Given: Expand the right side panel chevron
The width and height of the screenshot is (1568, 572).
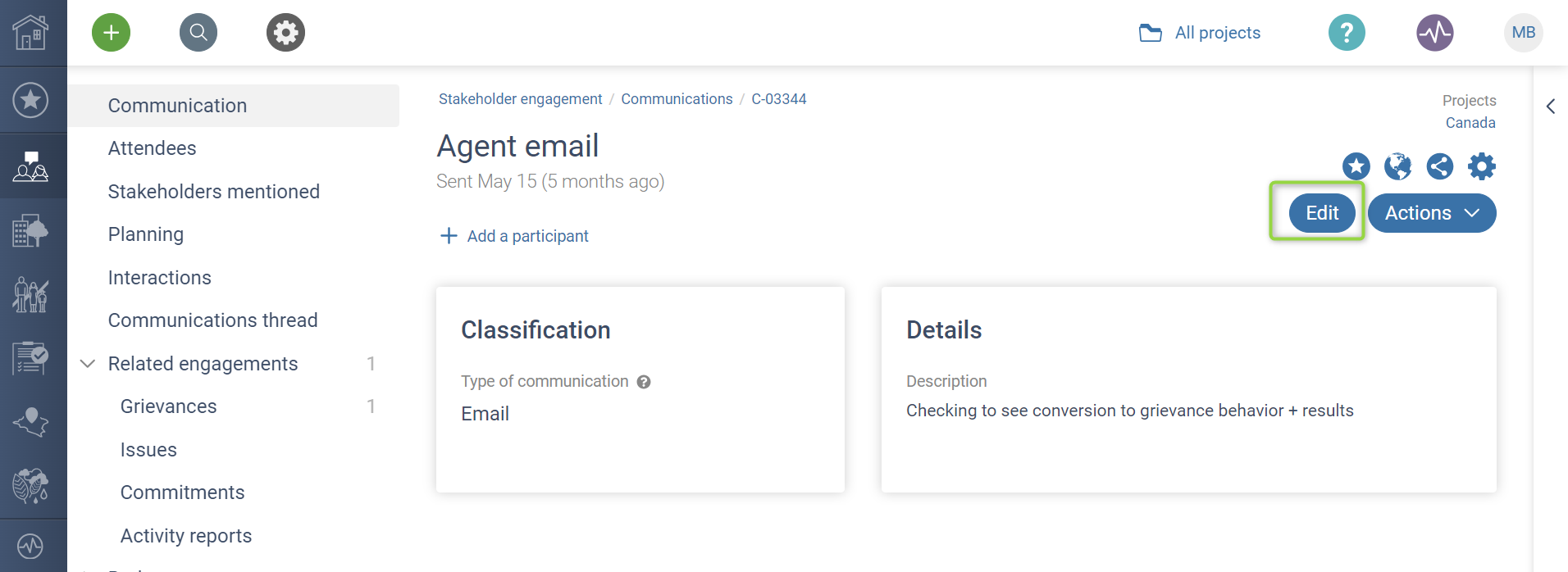Looking at the screenshot, I should point(1551,107).
